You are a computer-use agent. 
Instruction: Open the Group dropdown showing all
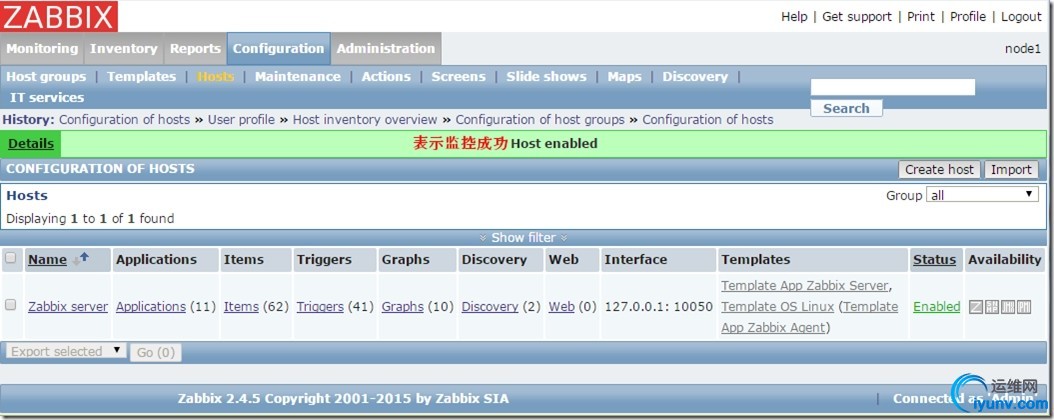coord(983,195)
